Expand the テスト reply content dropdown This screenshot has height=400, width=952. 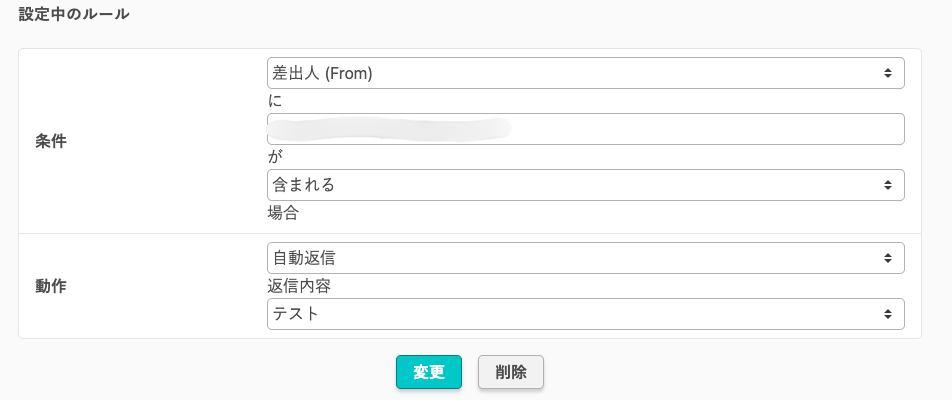585,314
